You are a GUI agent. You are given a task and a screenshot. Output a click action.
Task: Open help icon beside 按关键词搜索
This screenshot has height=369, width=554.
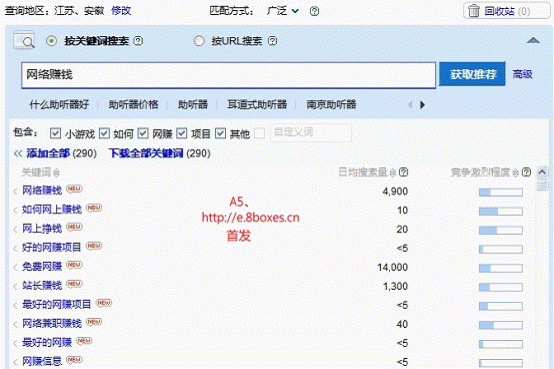138,41
